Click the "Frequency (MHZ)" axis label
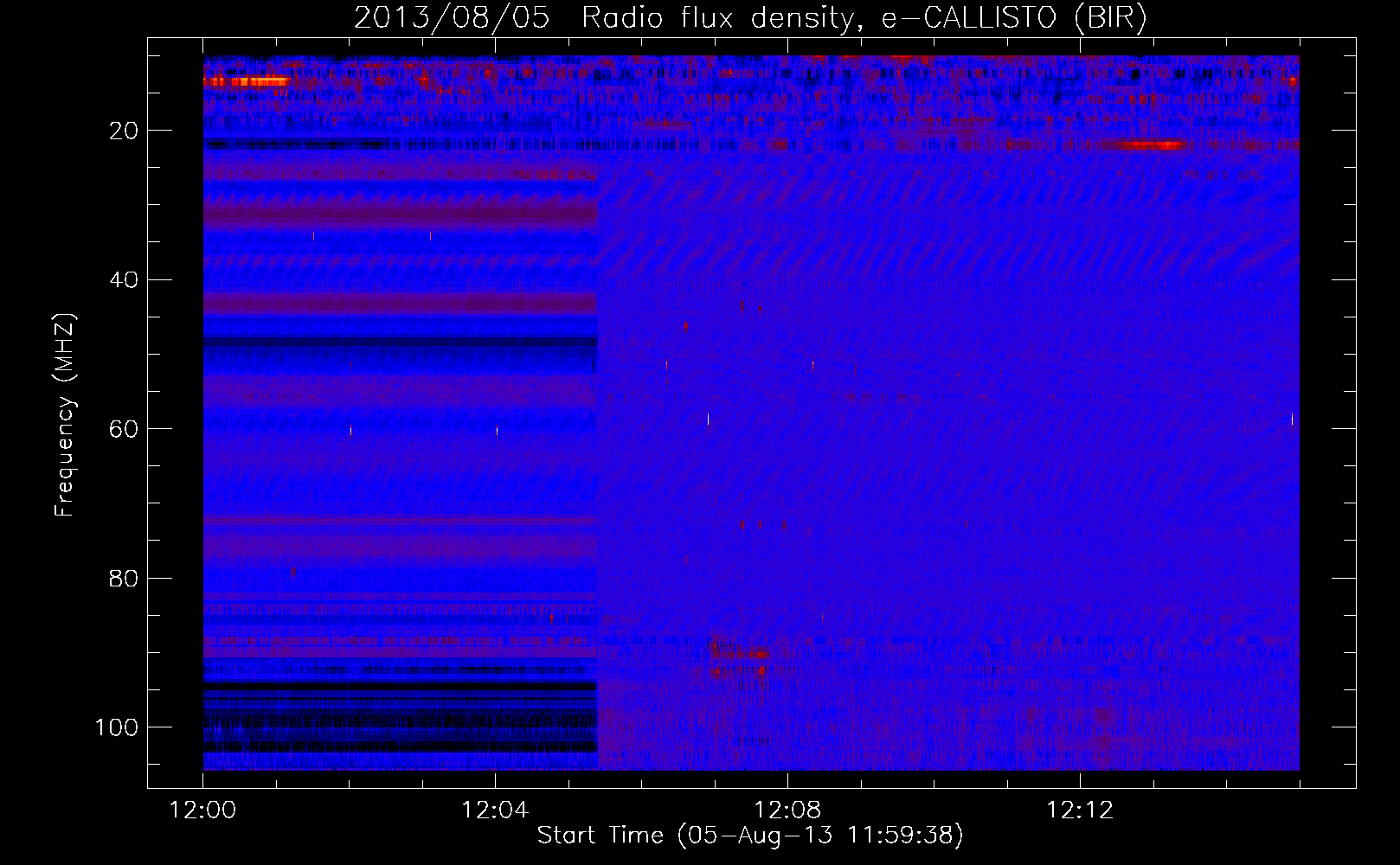Viewport: 1400px width, 865px height. coord(65,415)
